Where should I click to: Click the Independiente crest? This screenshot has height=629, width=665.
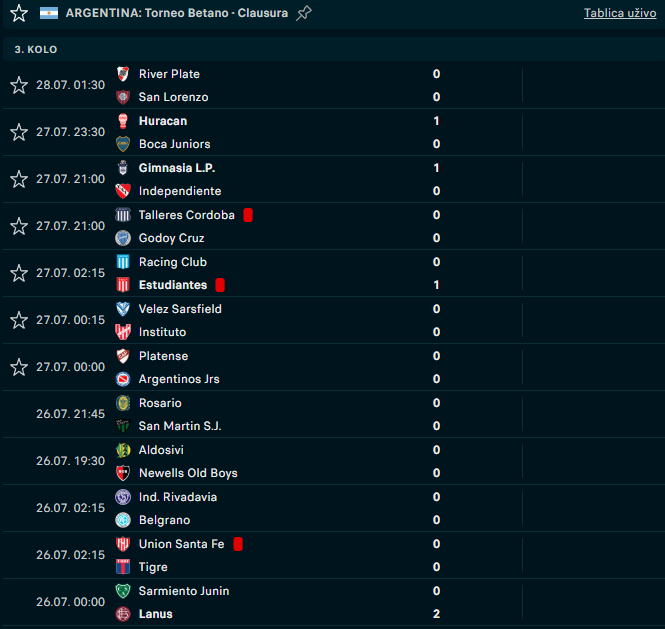[x=123, y=191]
